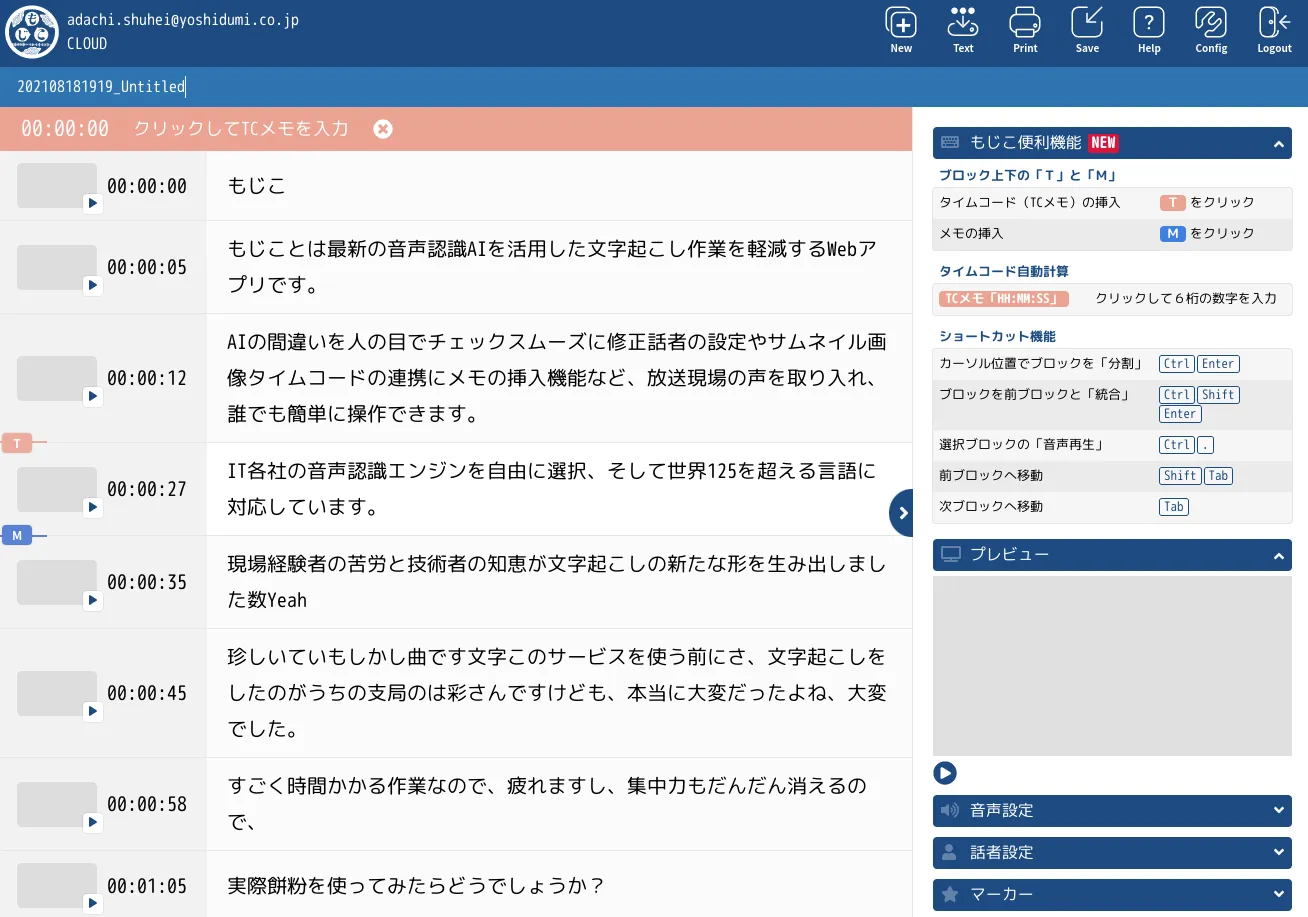
Task: Click thumbnail of block 00:00:12
Action: point(57,378)
